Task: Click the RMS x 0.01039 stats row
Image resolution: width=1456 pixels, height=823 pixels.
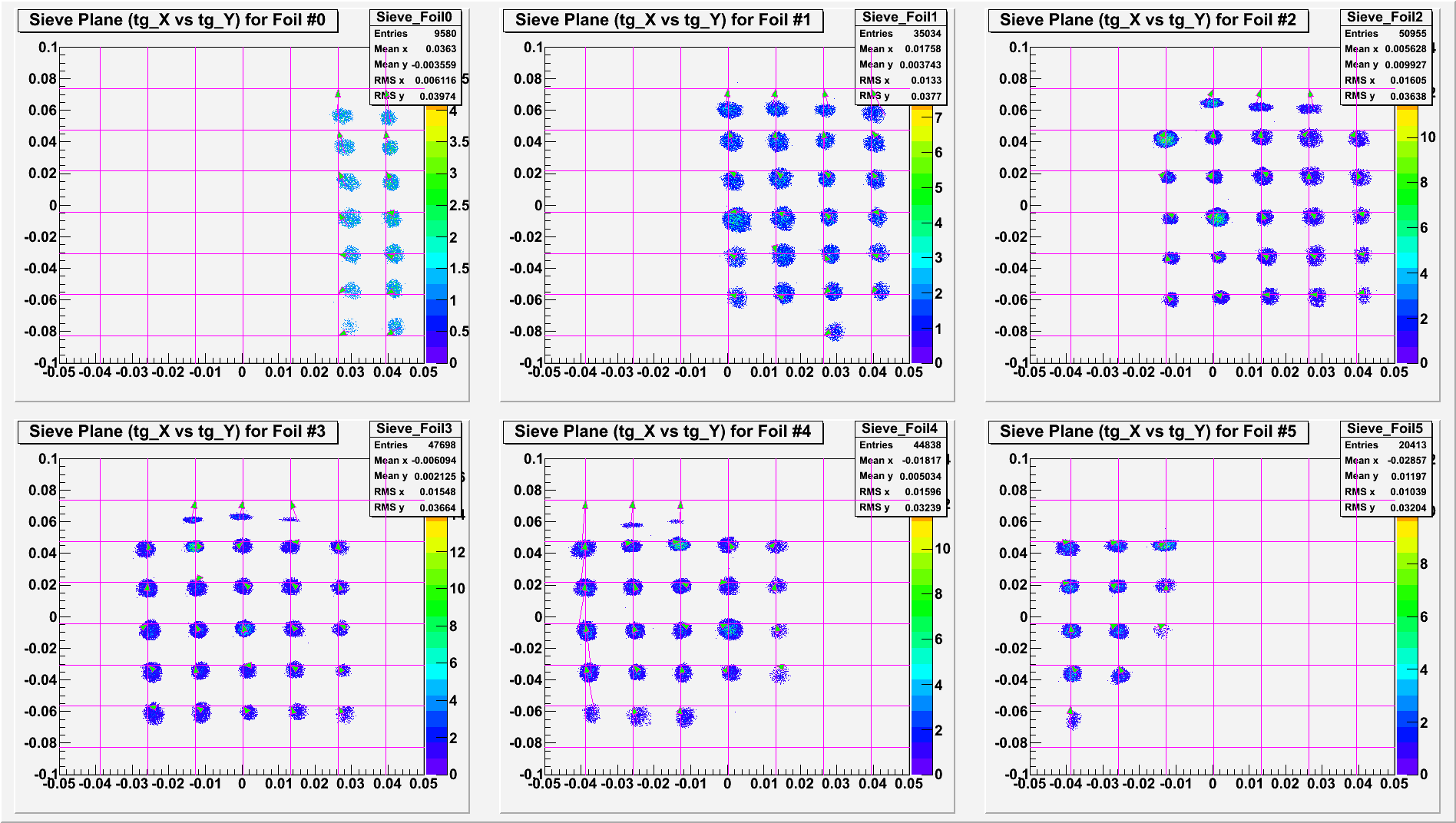Action: click(x=1385, y=492)
